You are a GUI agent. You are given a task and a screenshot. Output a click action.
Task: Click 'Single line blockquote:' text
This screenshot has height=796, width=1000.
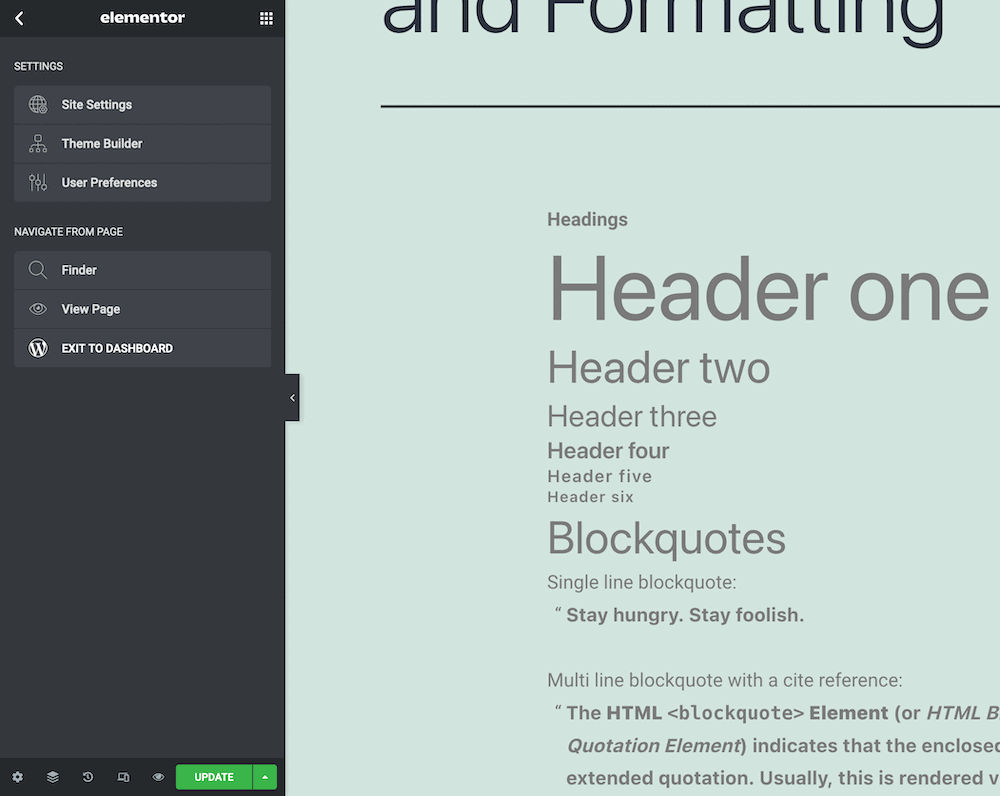(x=642, y=582)
